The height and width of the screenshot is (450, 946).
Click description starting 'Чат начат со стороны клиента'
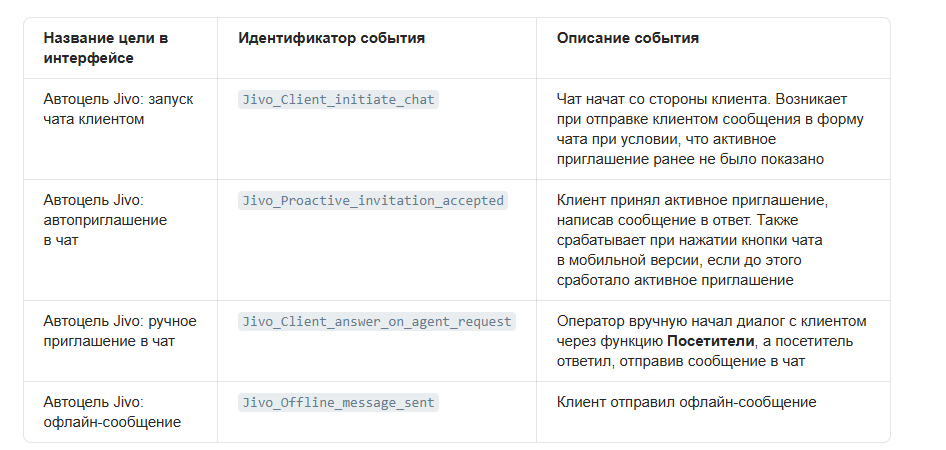pos(710,129)
